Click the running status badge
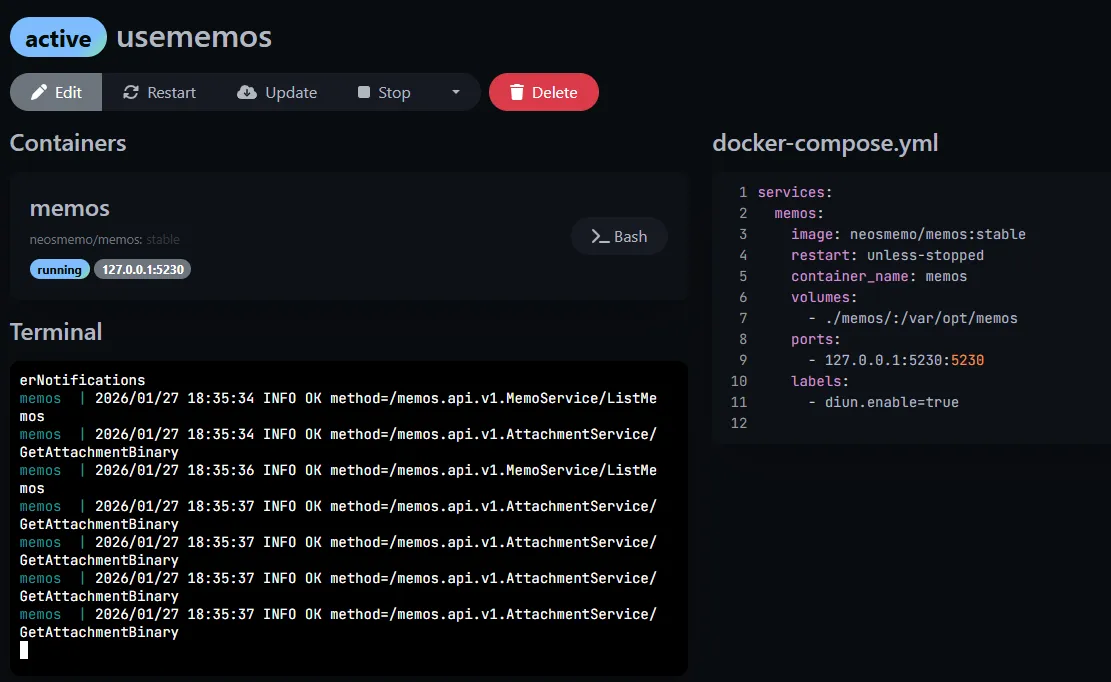Viewport: 1111px width, 682px height. click(60, 269)
